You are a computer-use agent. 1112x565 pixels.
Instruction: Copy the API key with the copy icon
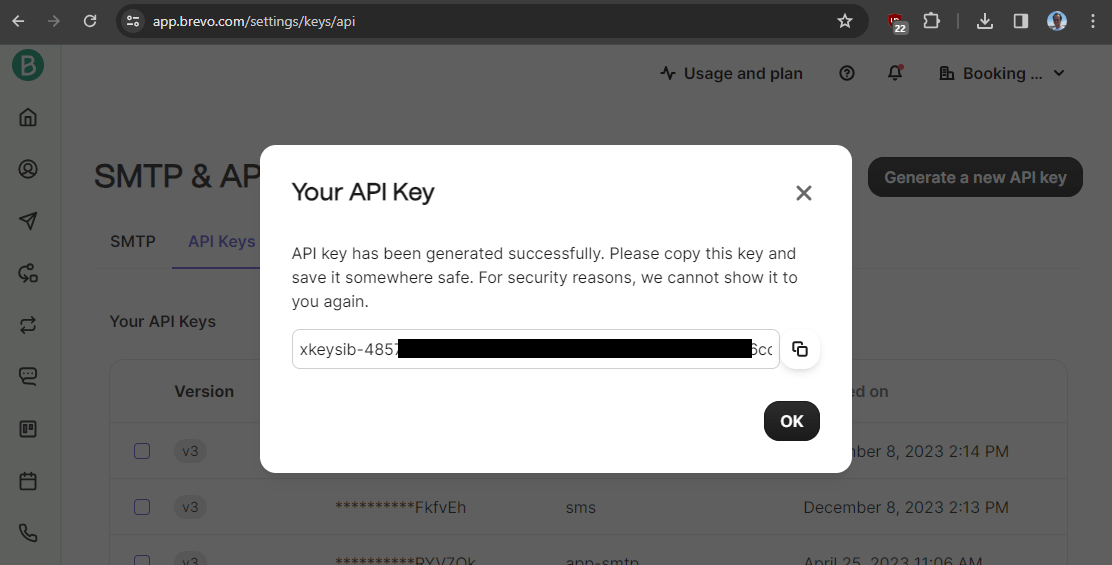point(800,349)
